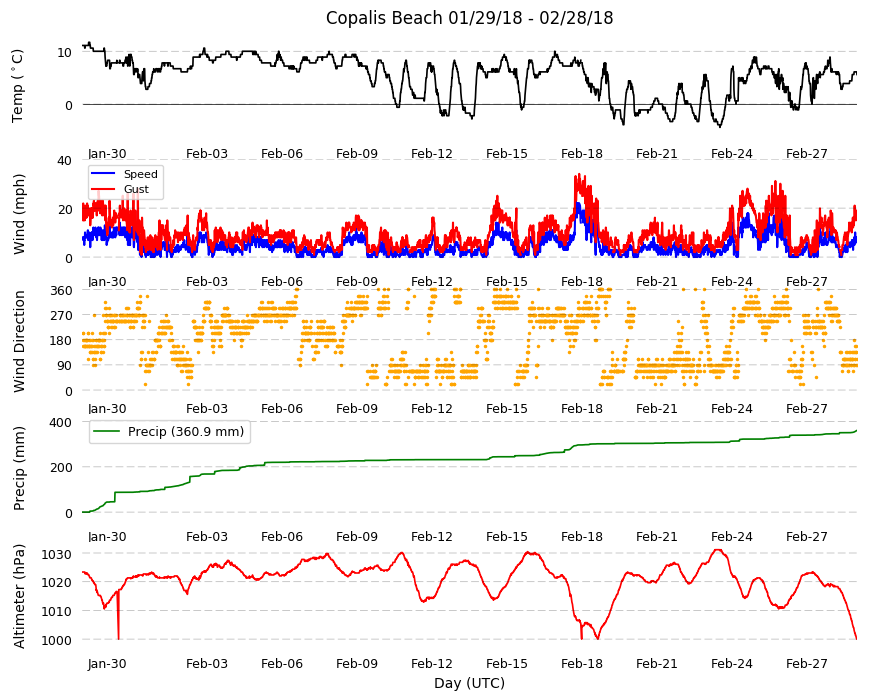Click the Altimeter (hPa) axis label
This screenshot has width=870, height=700.
click(x=19, y=596)
